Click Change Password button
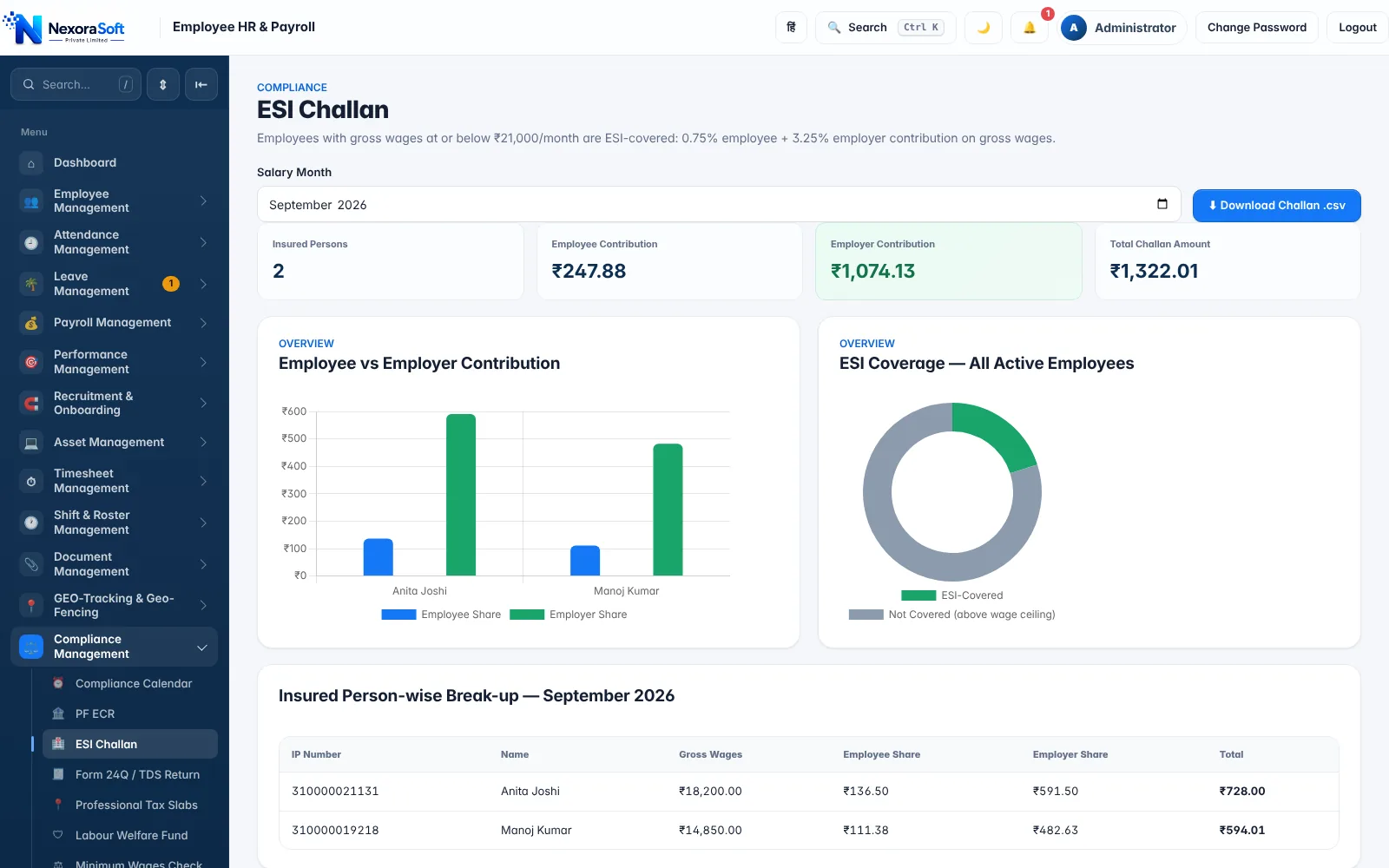The width and height of the screenshot is (1389, 868). pyautogui.click(x=1256, y=28)
